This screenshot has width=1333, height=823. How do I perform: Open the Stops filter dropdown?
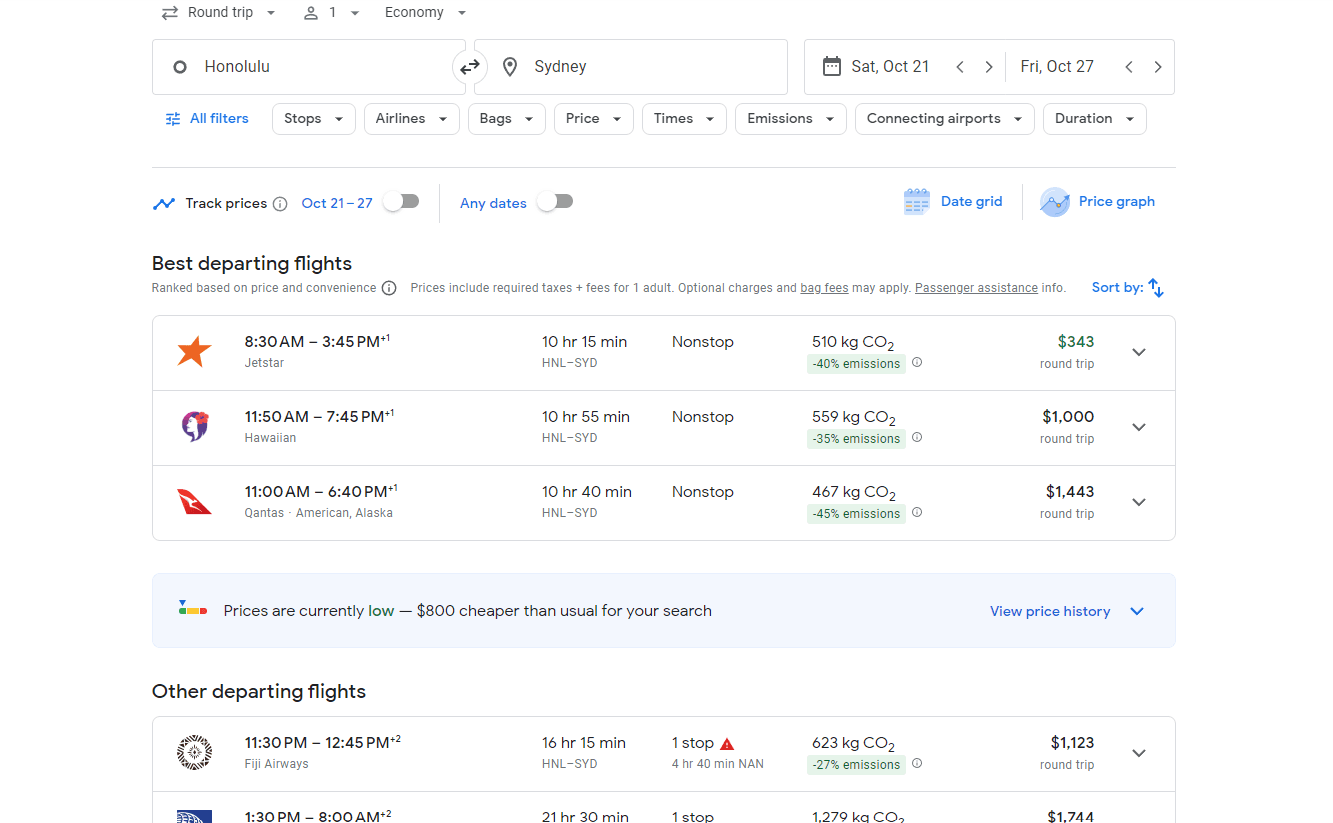coord(314,119)
